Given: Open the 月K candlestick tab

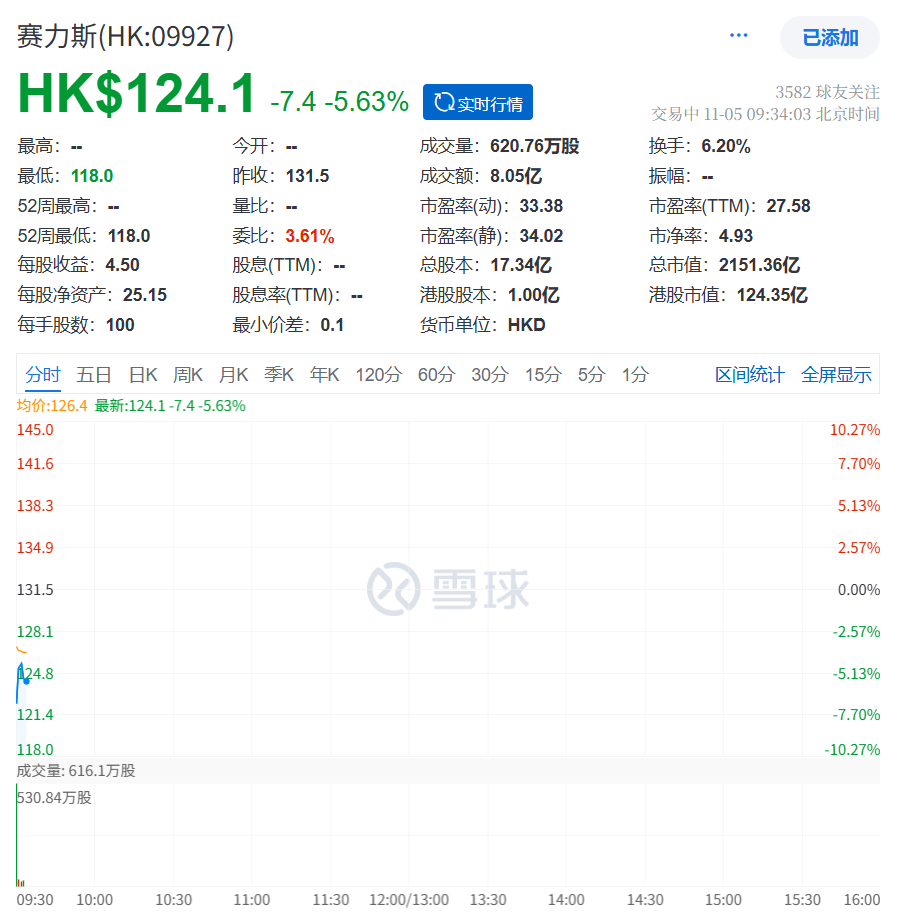Looking at the screenshot, I should (234, 375).
